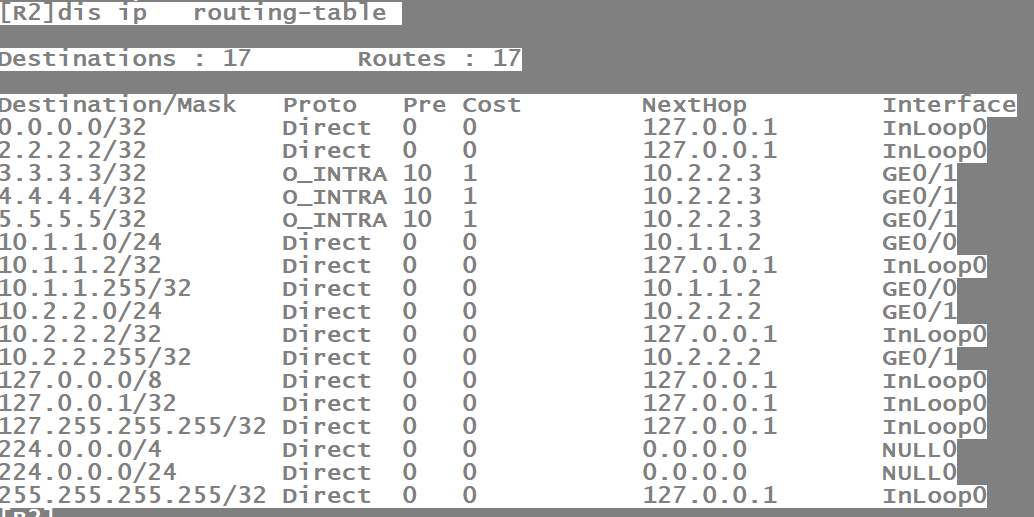The width and height of the screenshot is (1034, 517).
Task: Click the 5.5.5.5/32 route destination
Action: click(73, 220)
